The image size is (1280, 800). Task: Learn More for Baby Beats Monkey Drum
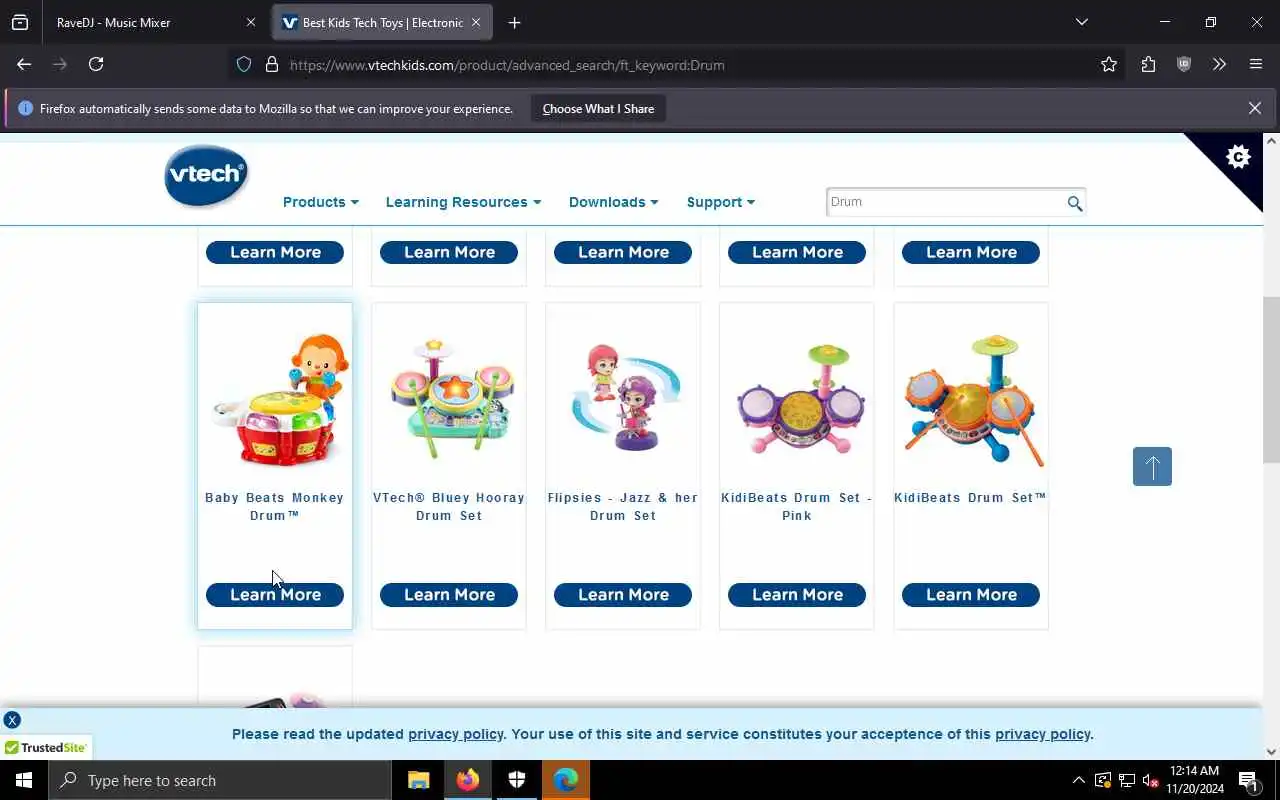coord(275,594)
